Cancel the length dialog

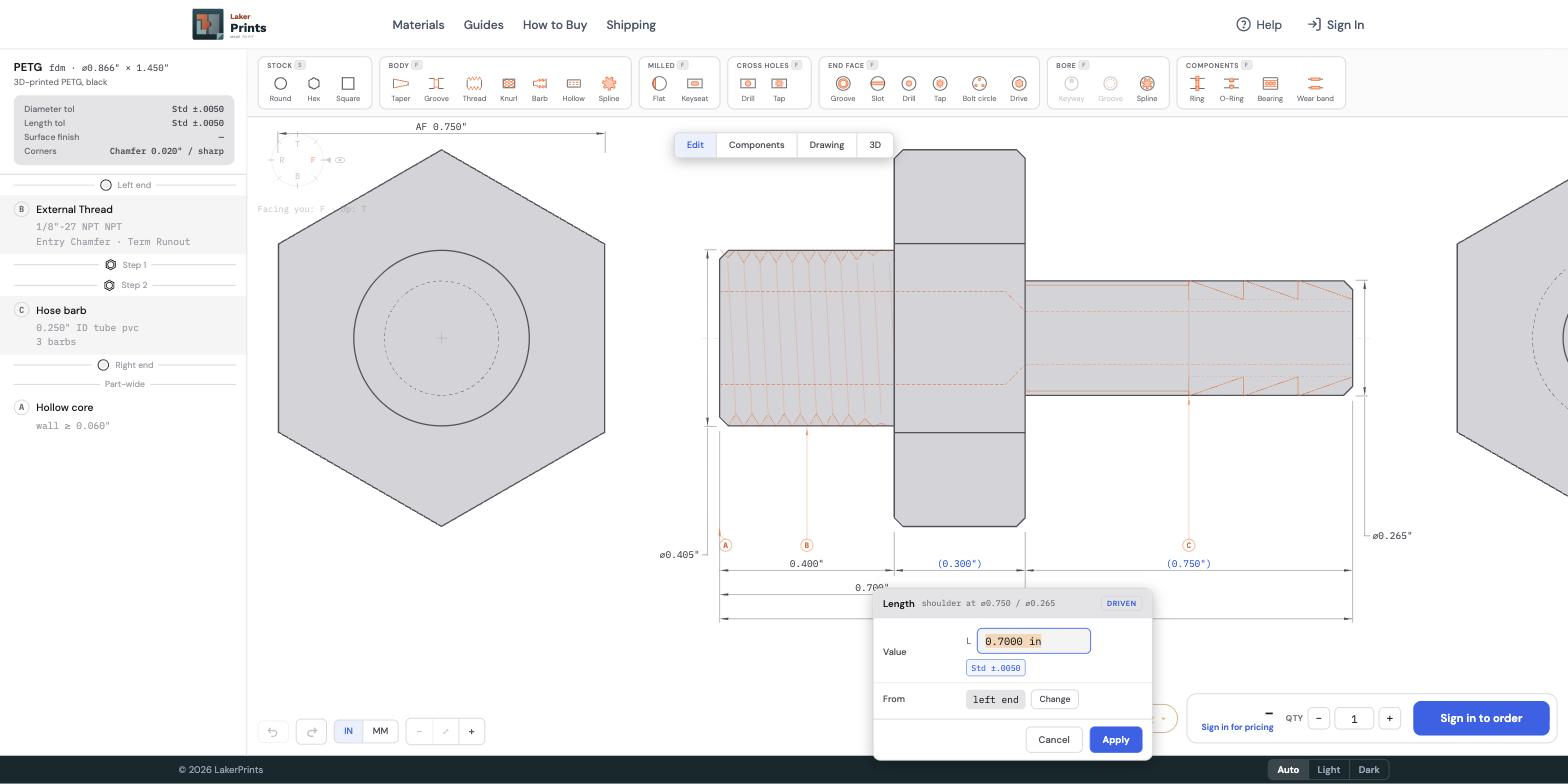(x=1053, y=740)
